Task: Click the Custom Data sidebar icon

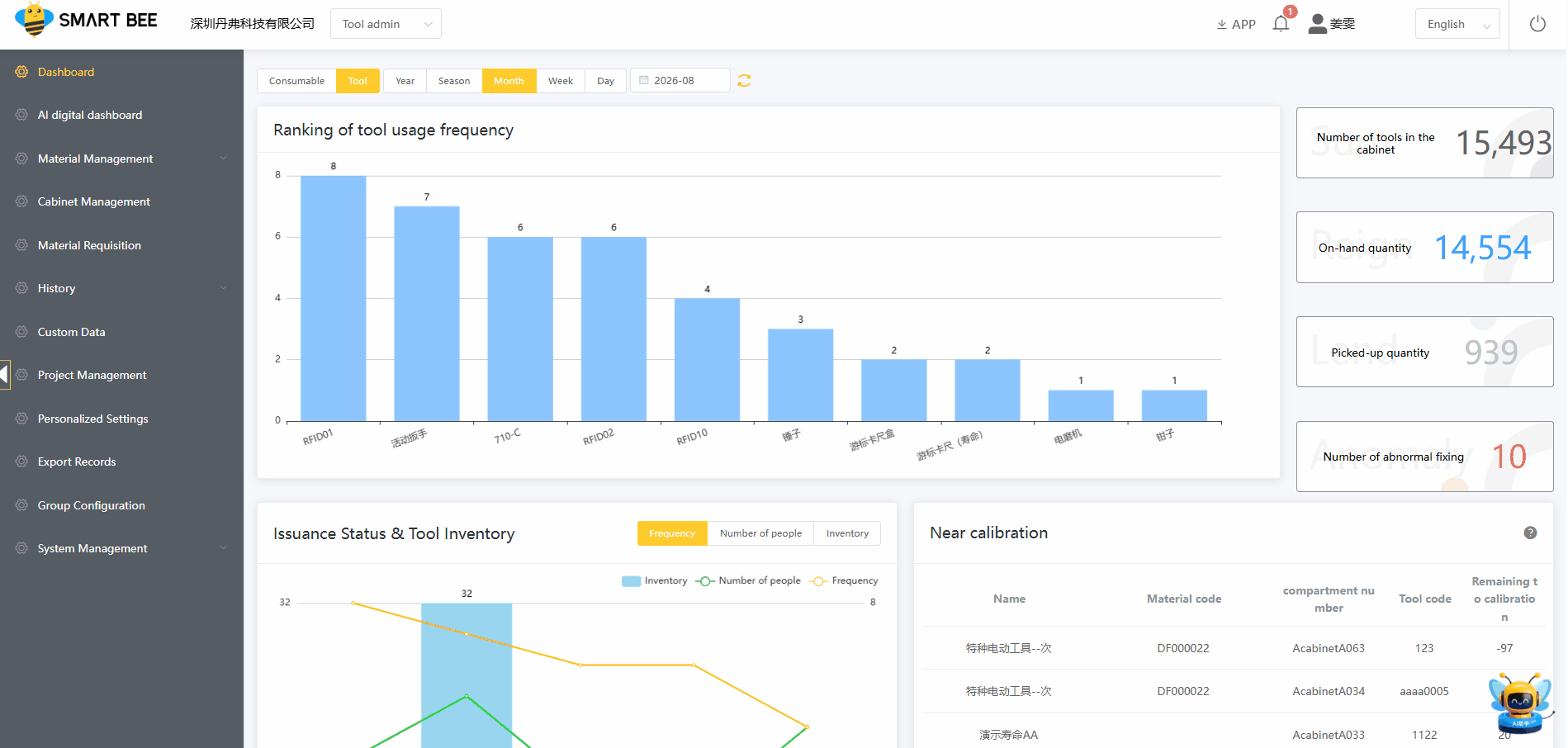Action: pos(21,332)
